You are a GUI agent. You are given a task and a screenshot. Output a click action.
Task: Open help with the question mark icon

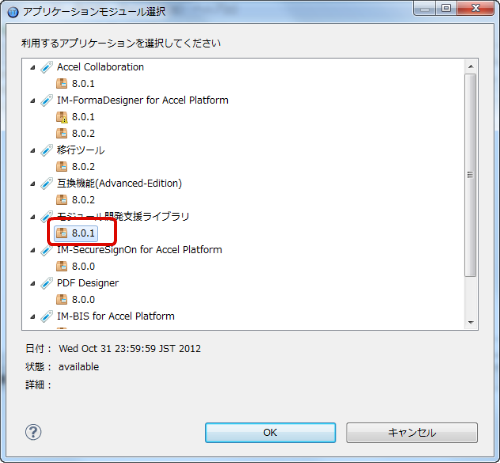click(33, 432)
